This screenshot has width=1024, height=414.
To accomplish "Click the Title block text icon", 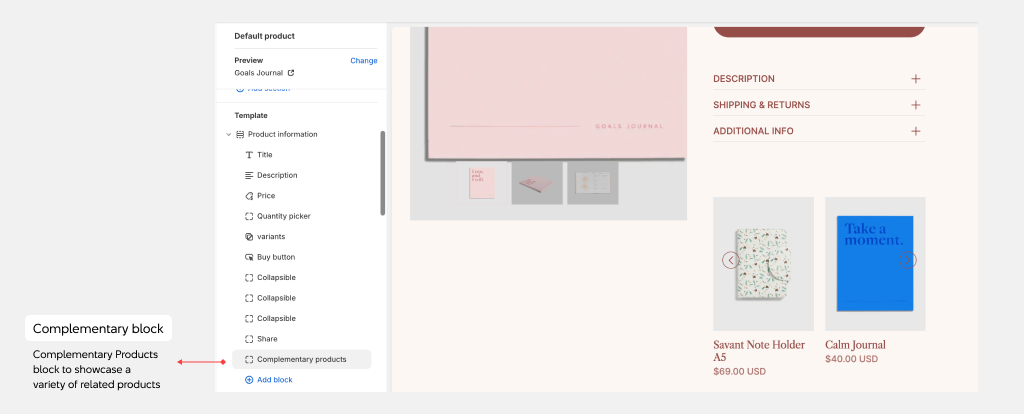I will coord(249,155).
